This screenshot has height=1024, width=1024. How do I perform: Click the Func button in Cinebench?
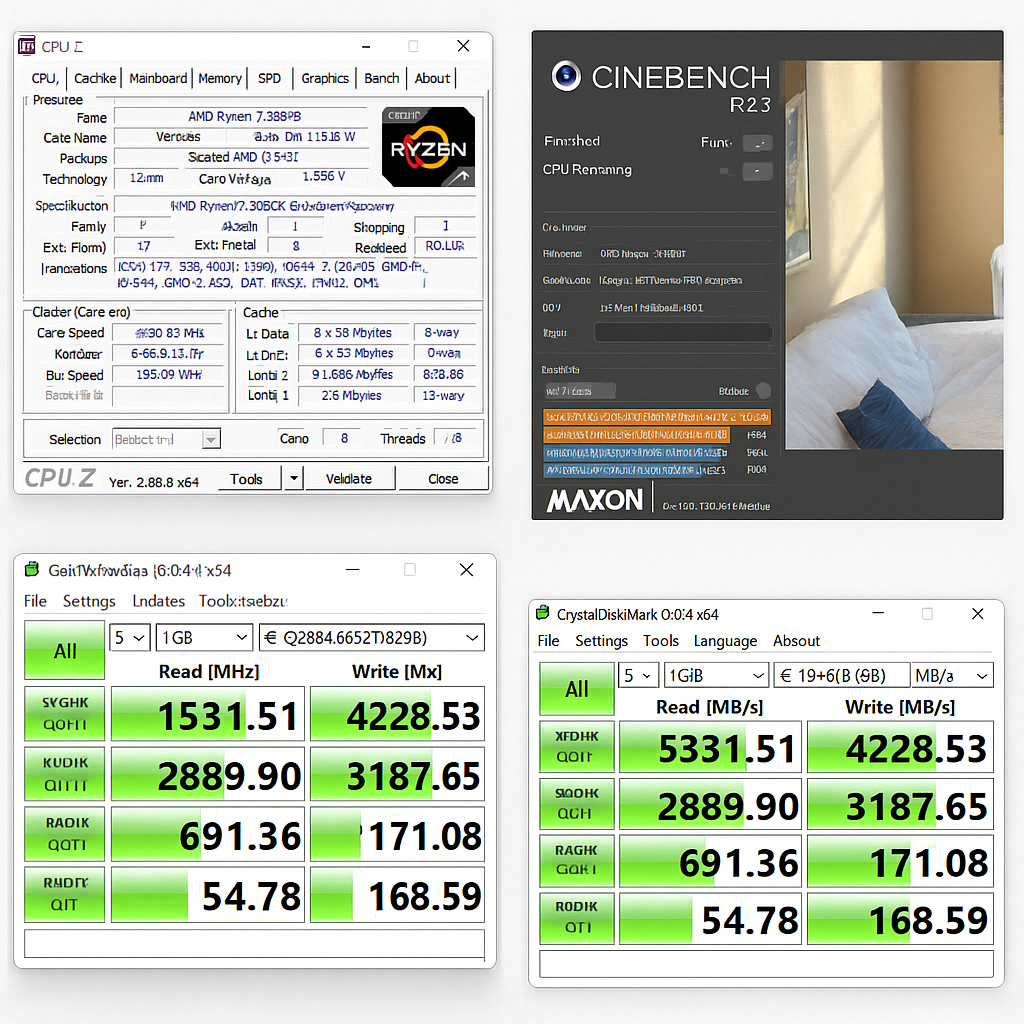tap(758, 144)
